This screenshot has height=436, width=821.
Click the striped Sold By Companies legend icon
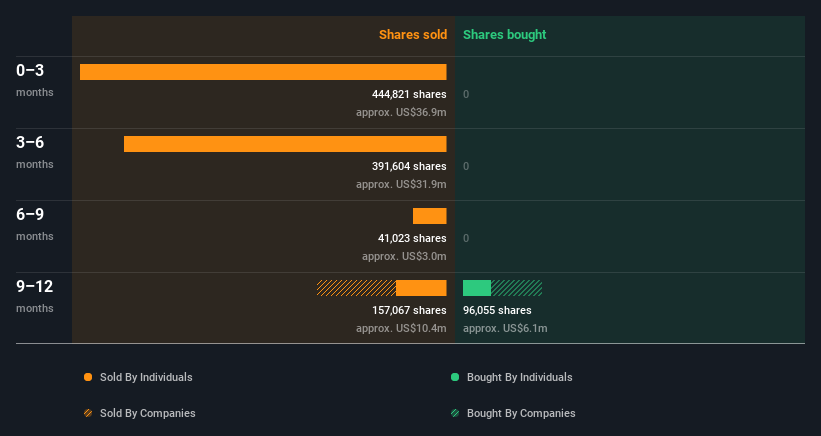88,413
